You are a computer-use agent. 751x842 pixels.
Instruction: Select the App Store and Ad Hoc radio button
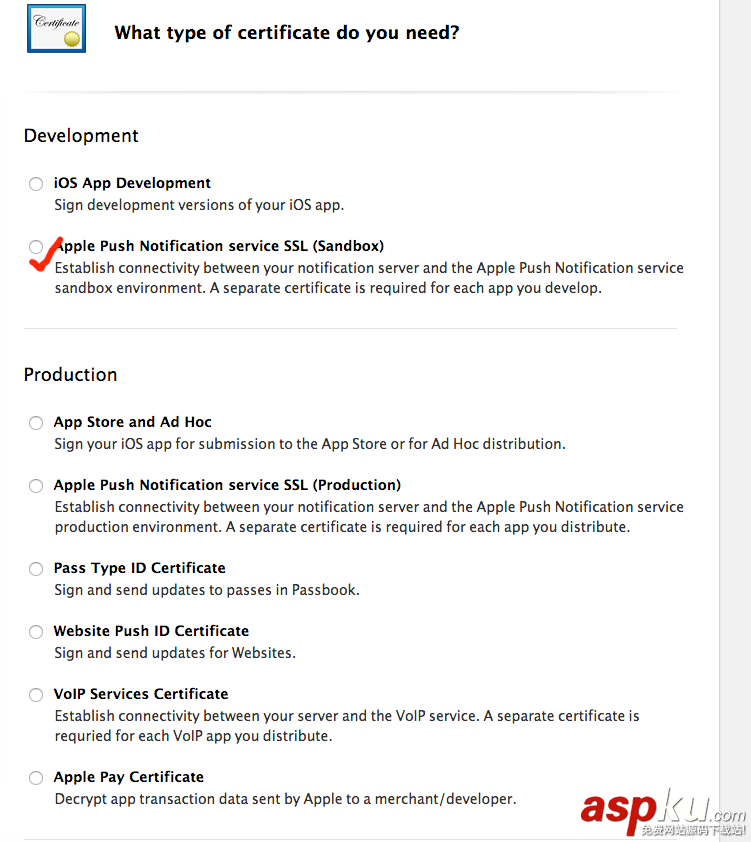pos(36,423)
